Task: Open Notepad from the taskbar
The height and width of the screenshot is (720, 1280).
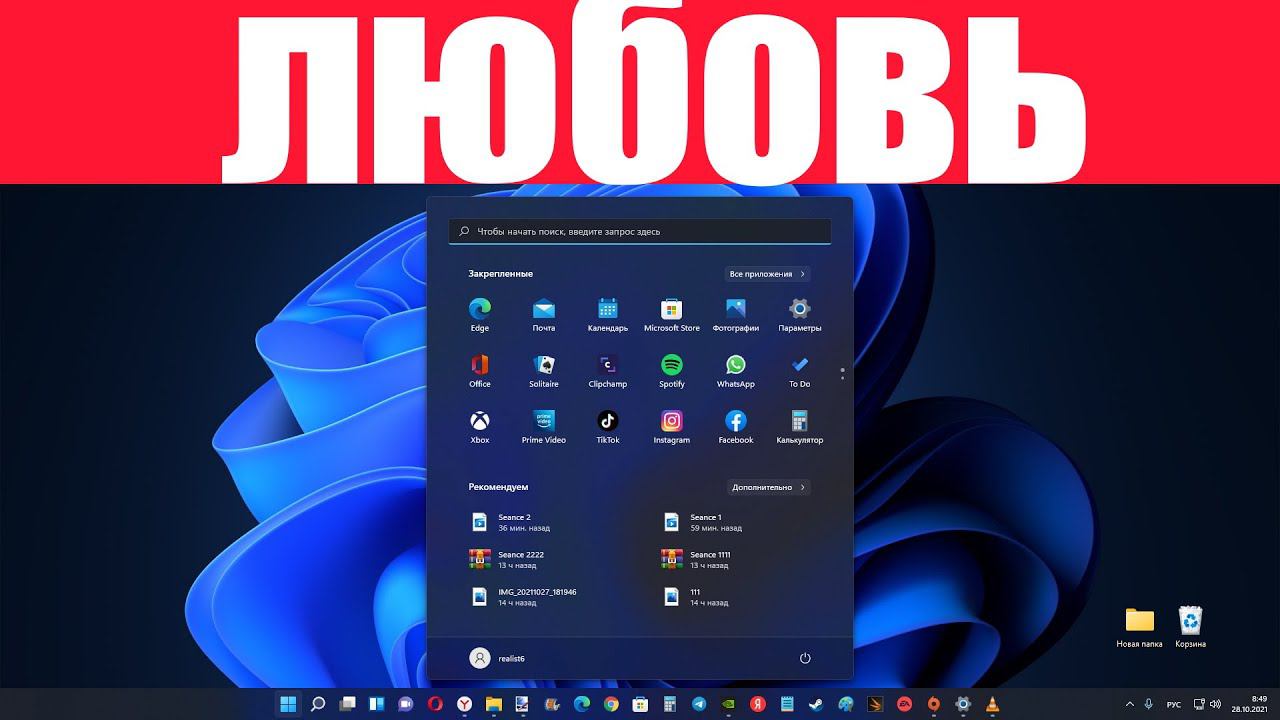Action: [x=787, y=704]
